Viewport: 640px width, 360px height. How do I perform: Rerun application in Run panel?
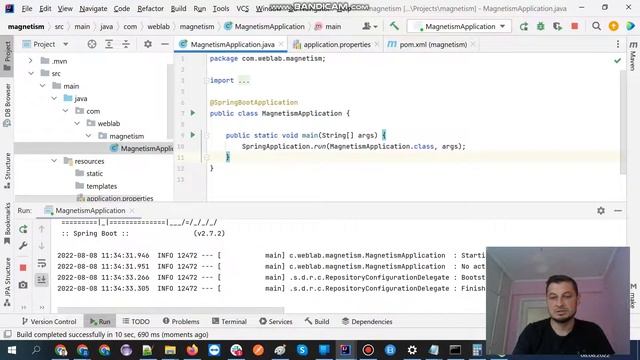pos(23,229)
